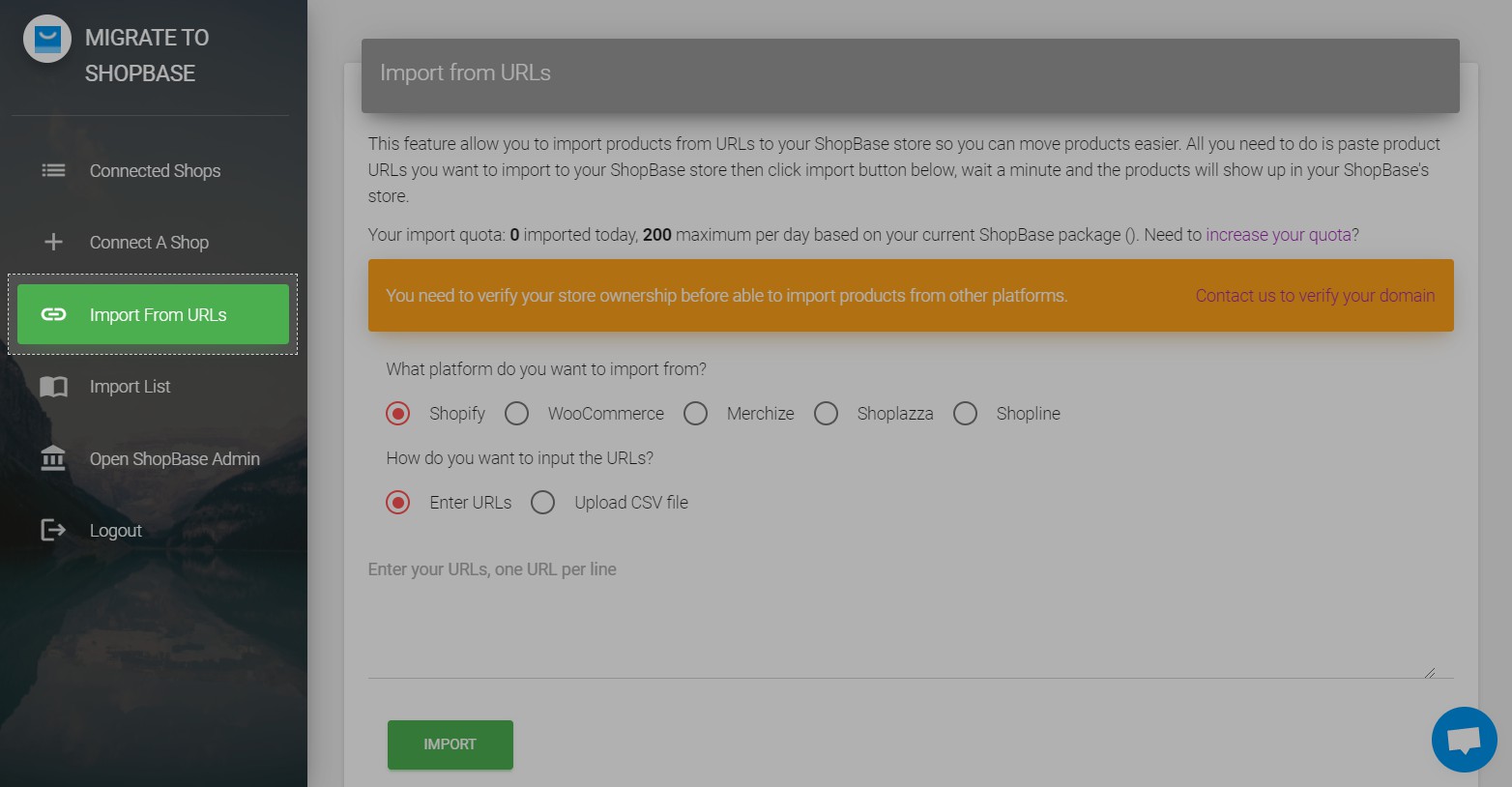The height and width of the screenshot is (787, 1512).
Task: Navigate to the Import List section
Action: click(130, 386)
